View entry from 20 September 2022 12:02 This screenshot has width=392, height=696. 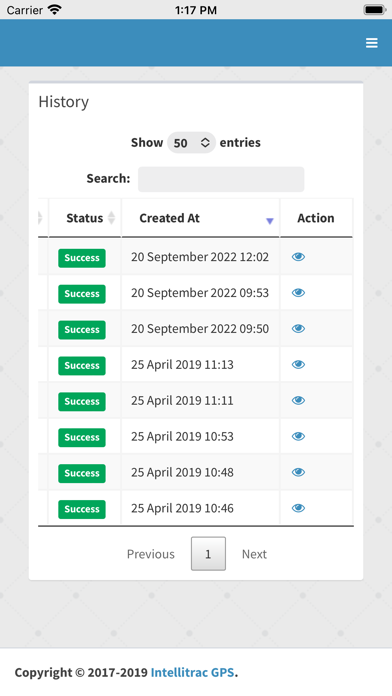coord(298,257)
